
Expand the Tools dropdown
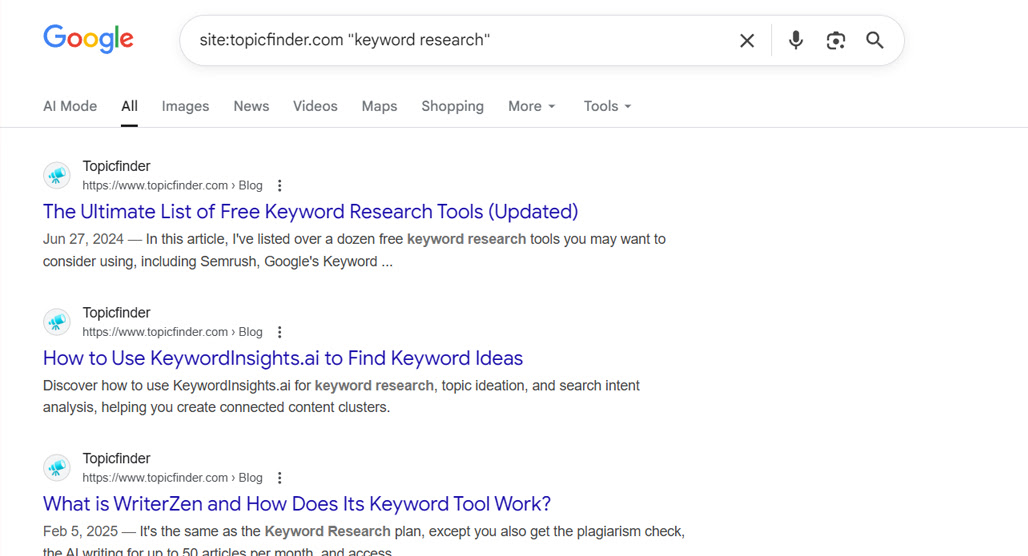click(607, 106)
